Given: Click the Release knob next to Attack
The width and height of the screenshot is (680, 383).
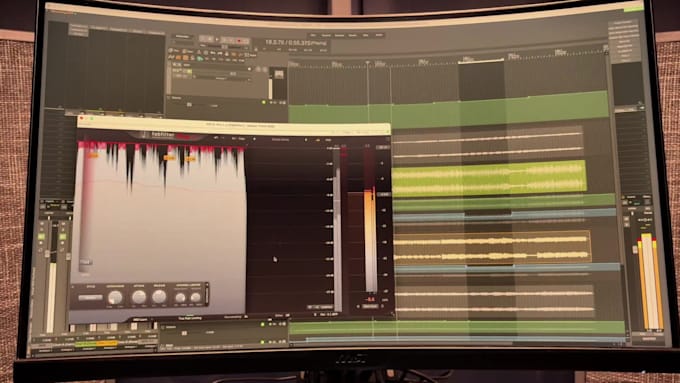Looking at the screenshot, I should click(159, 297).
